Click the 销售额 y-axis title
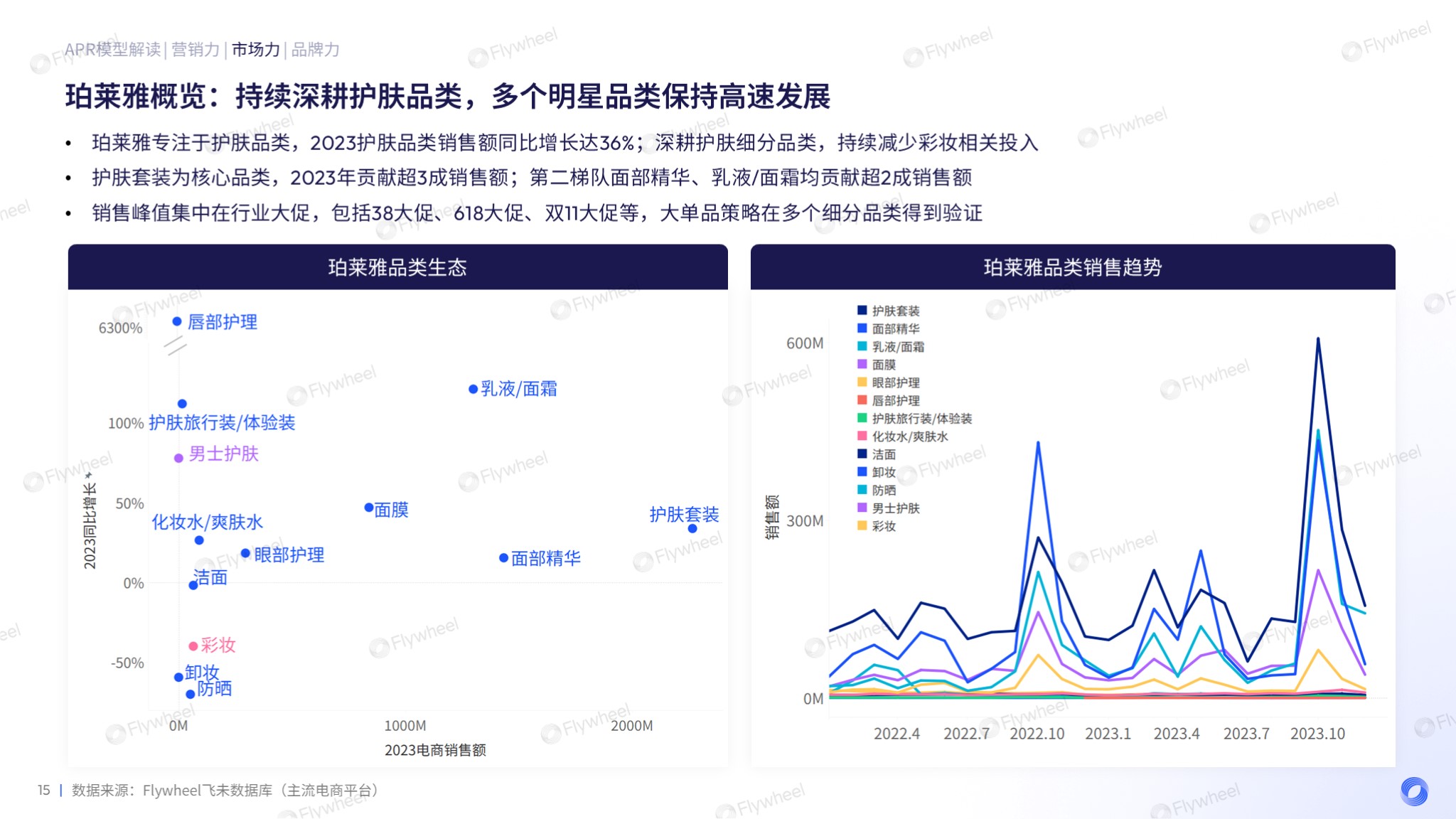 [771, 517]
